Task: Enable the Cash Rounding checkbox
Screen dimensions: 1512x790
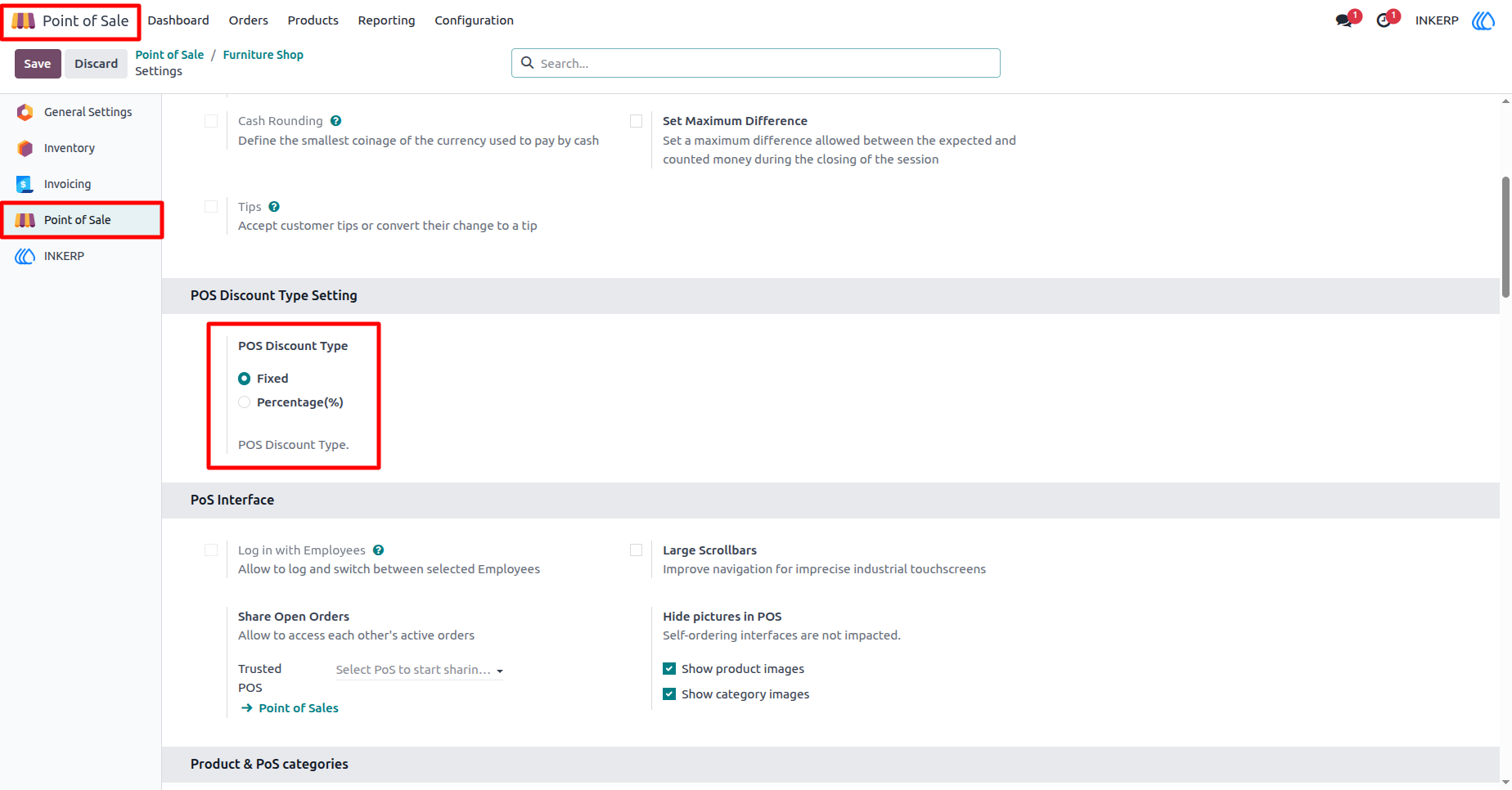Action: coord(211,121)
